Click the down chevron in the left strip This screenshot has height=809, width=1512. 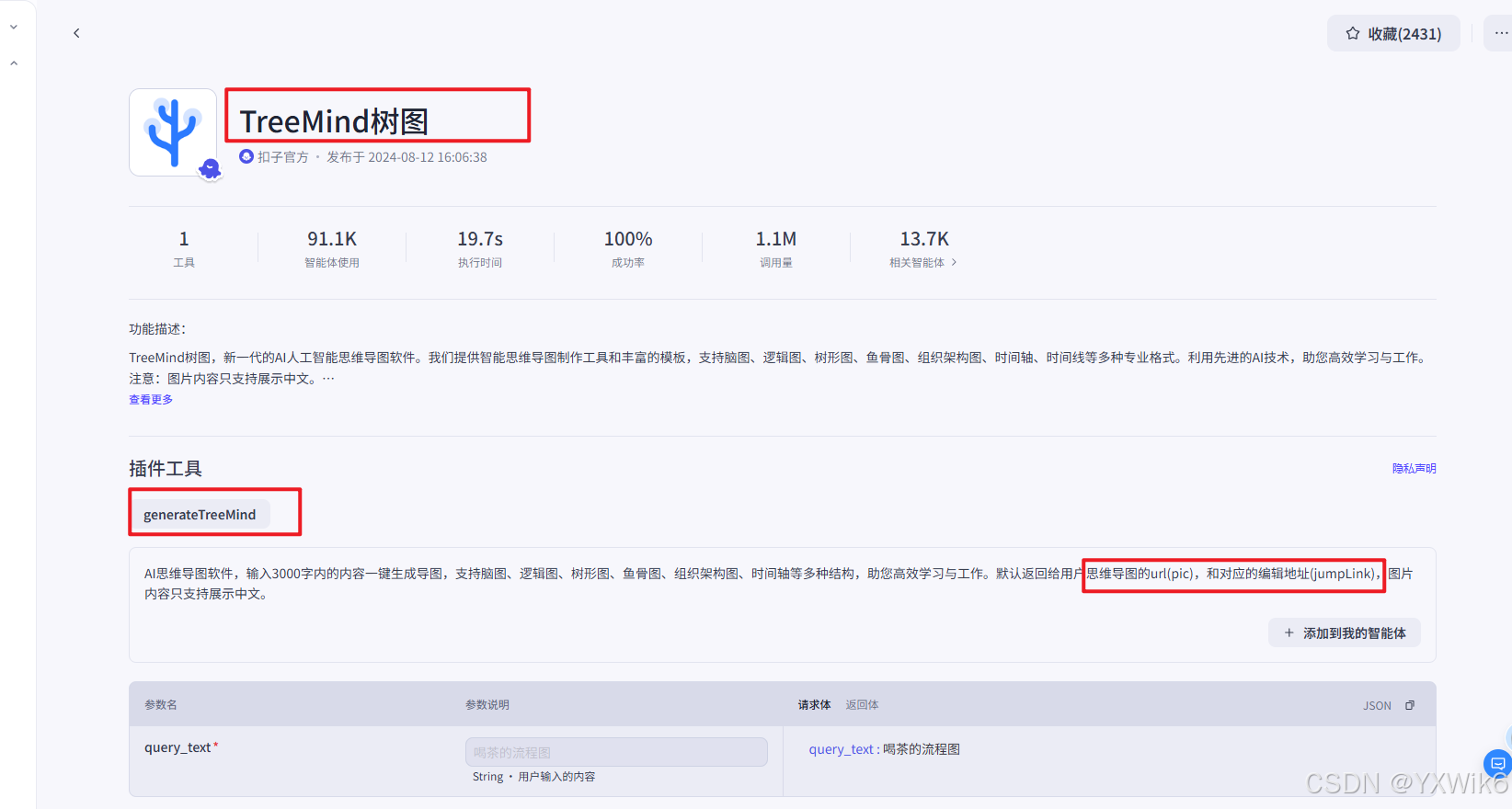14,28
